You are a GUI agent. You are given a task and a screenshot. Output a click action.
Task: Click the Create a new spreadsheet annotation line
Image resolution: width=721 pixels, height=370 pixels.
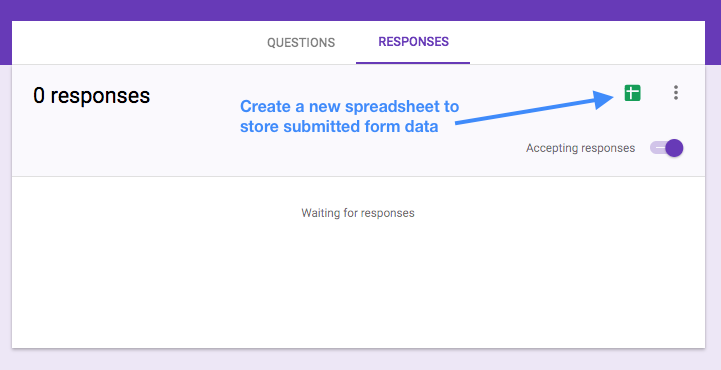349,107
